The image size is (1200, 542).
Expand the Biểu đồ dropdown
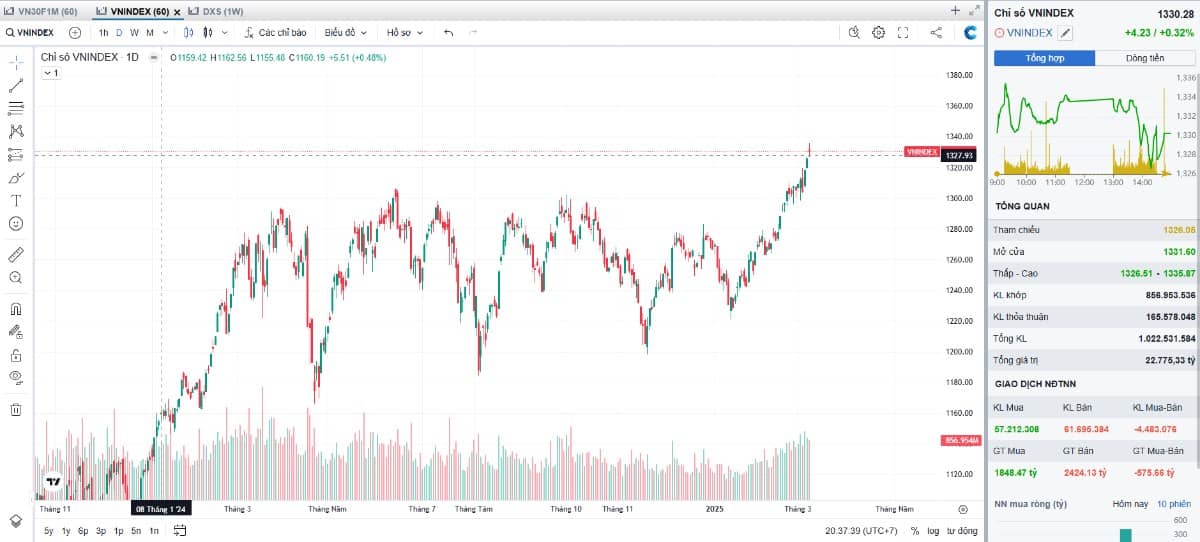click(345, 32)
